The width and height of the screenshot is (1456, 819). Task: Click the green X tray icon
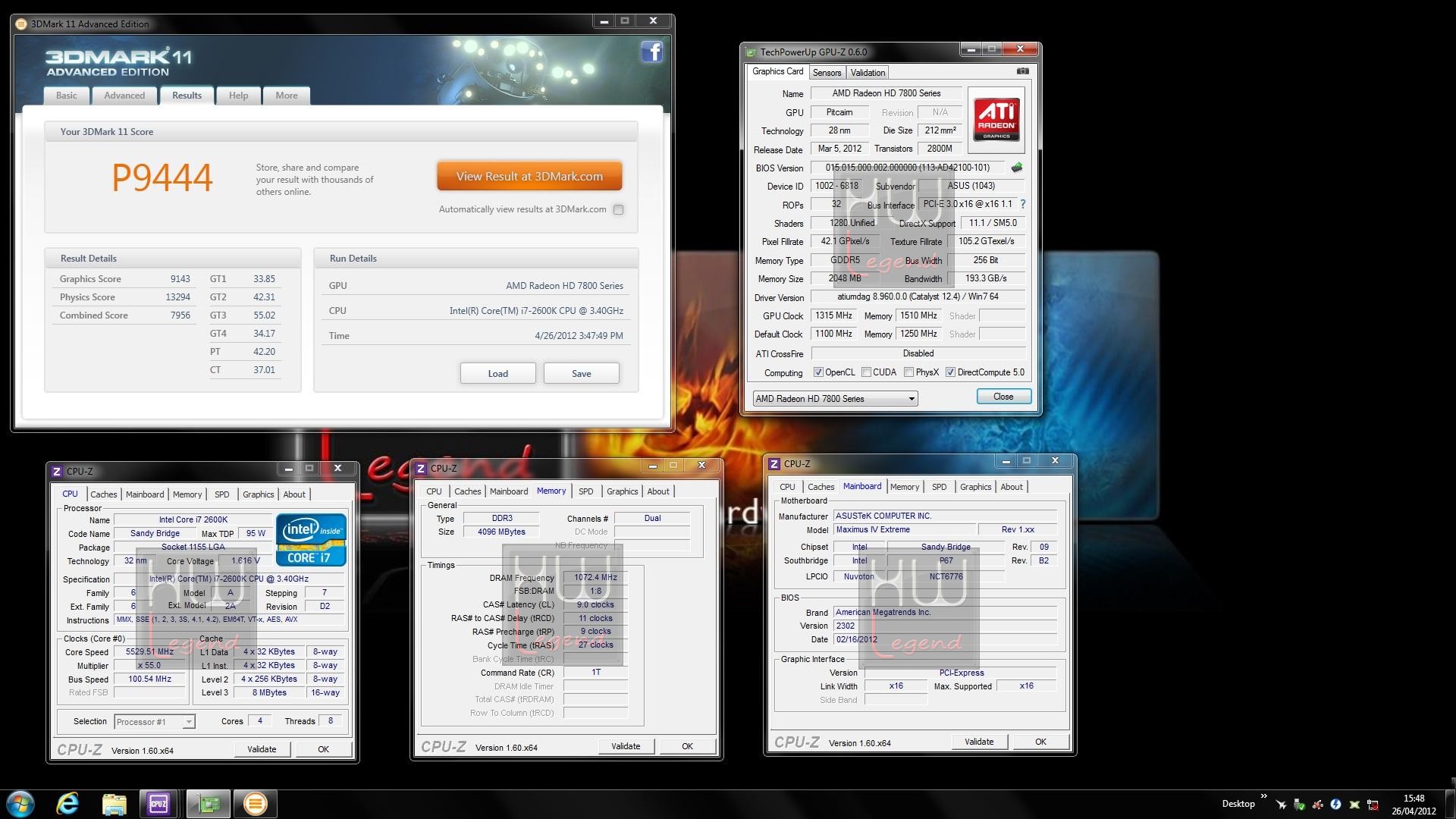(x=1354, y=805)
